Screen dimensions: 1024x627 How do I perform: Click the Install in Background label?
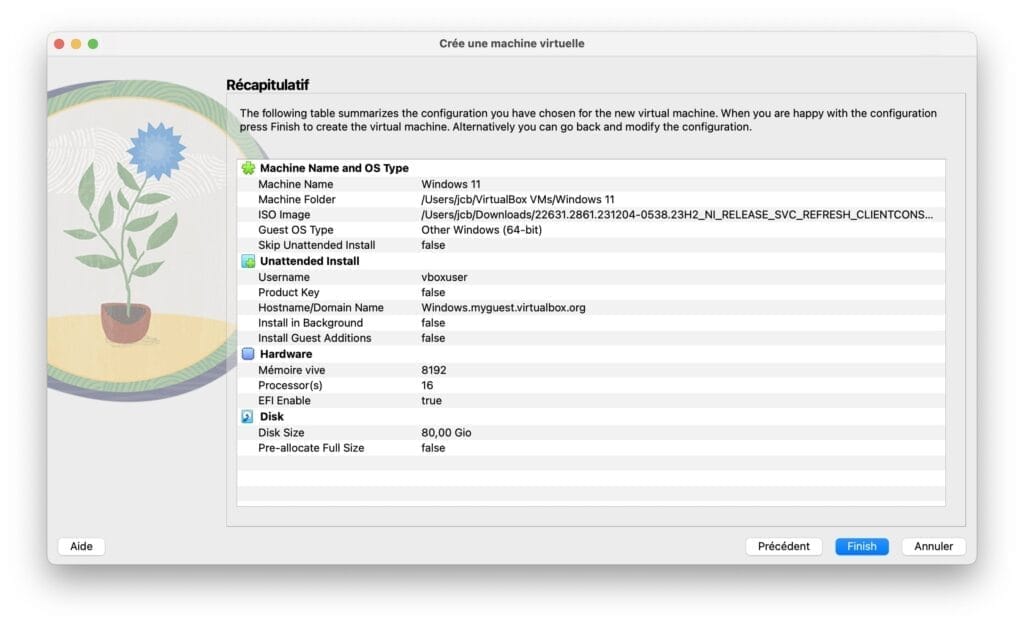pyautogui.click(x=310, y=323)
